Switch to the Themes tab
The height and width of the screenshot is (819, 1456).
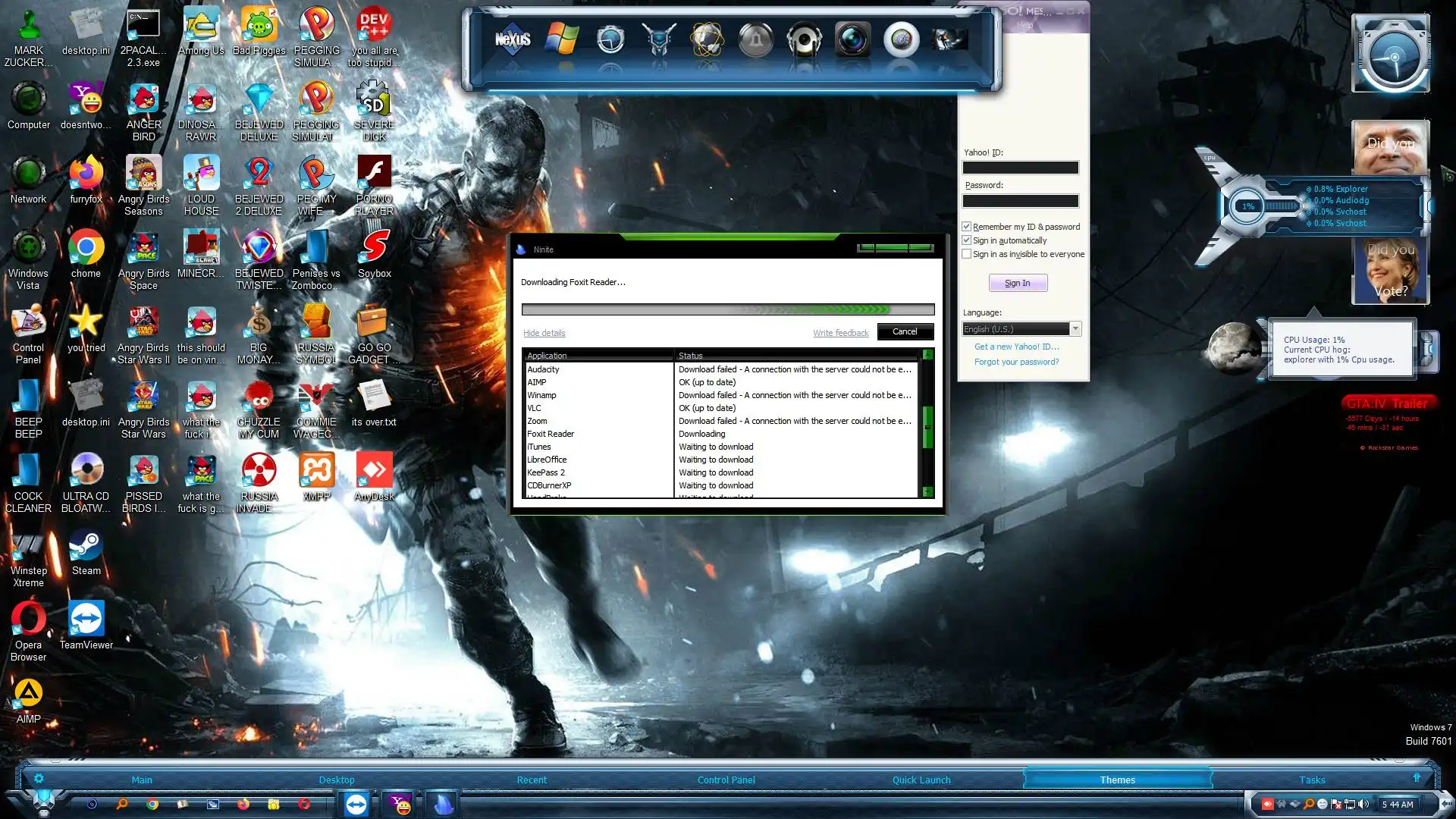[1117, 780]
